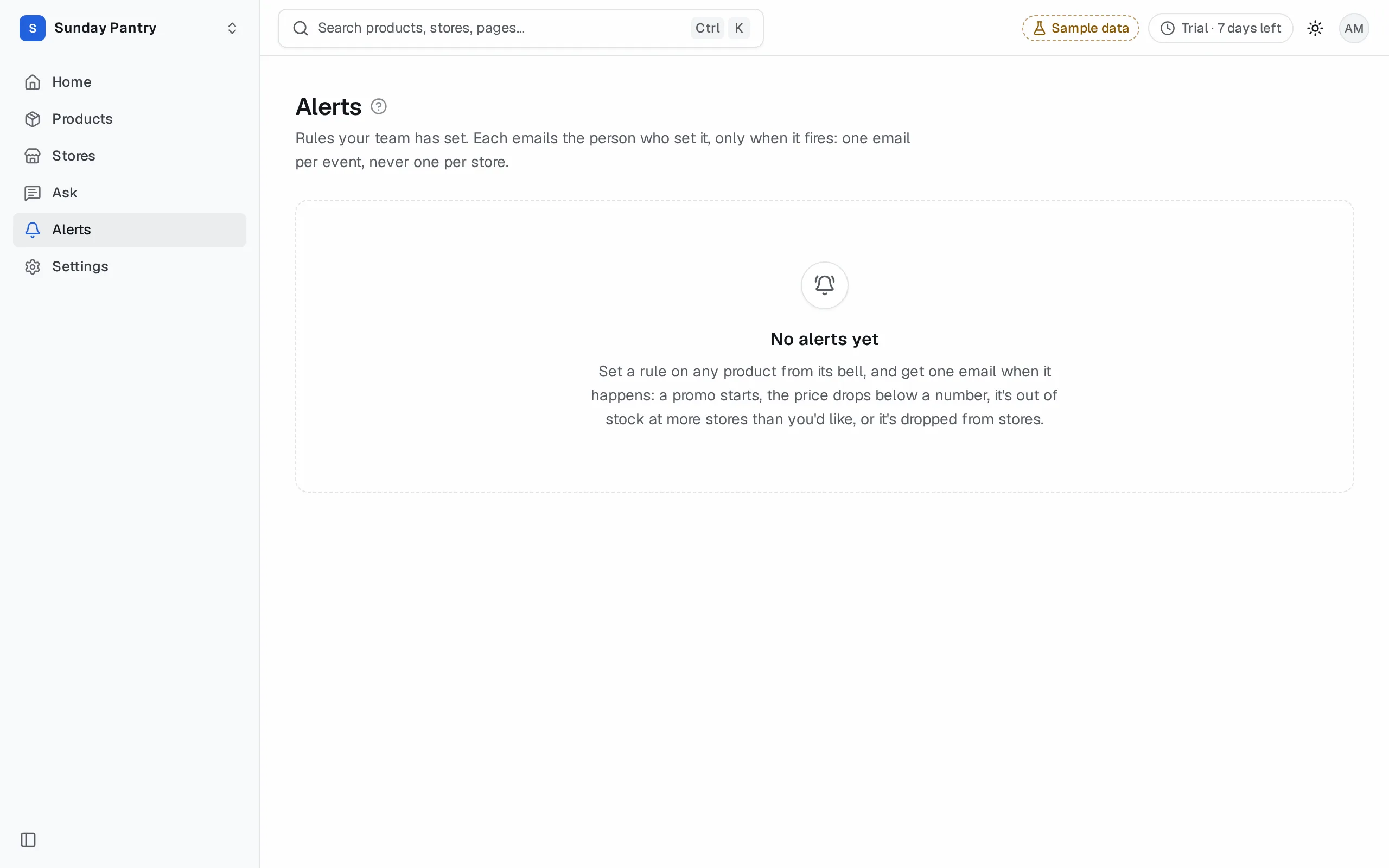
Task: Expand the Sunday Pantry workspace switcher
Action: [x=129, y=28]
